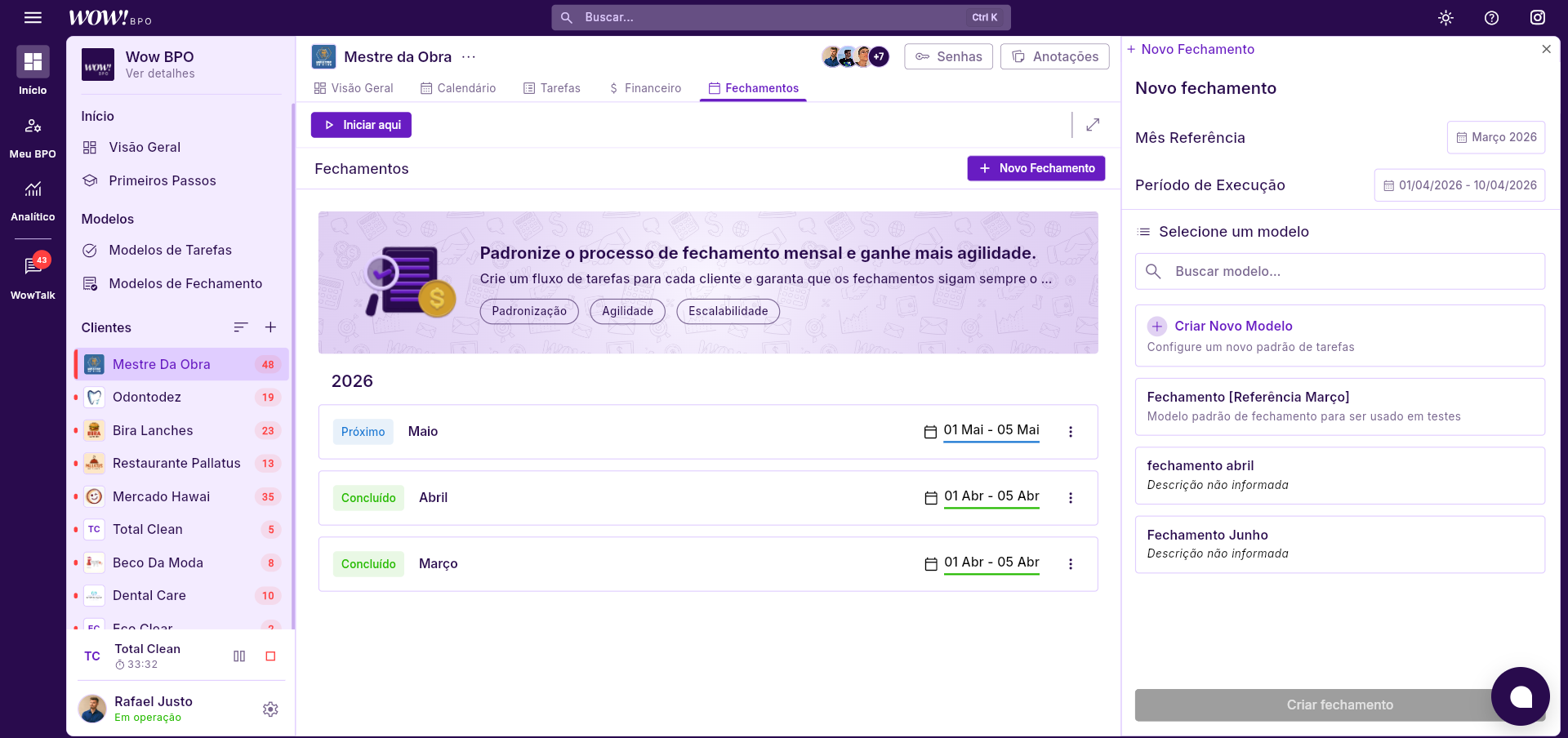
Task: Open user settings gear next to Rafael Justo
Action: point(270,709)
